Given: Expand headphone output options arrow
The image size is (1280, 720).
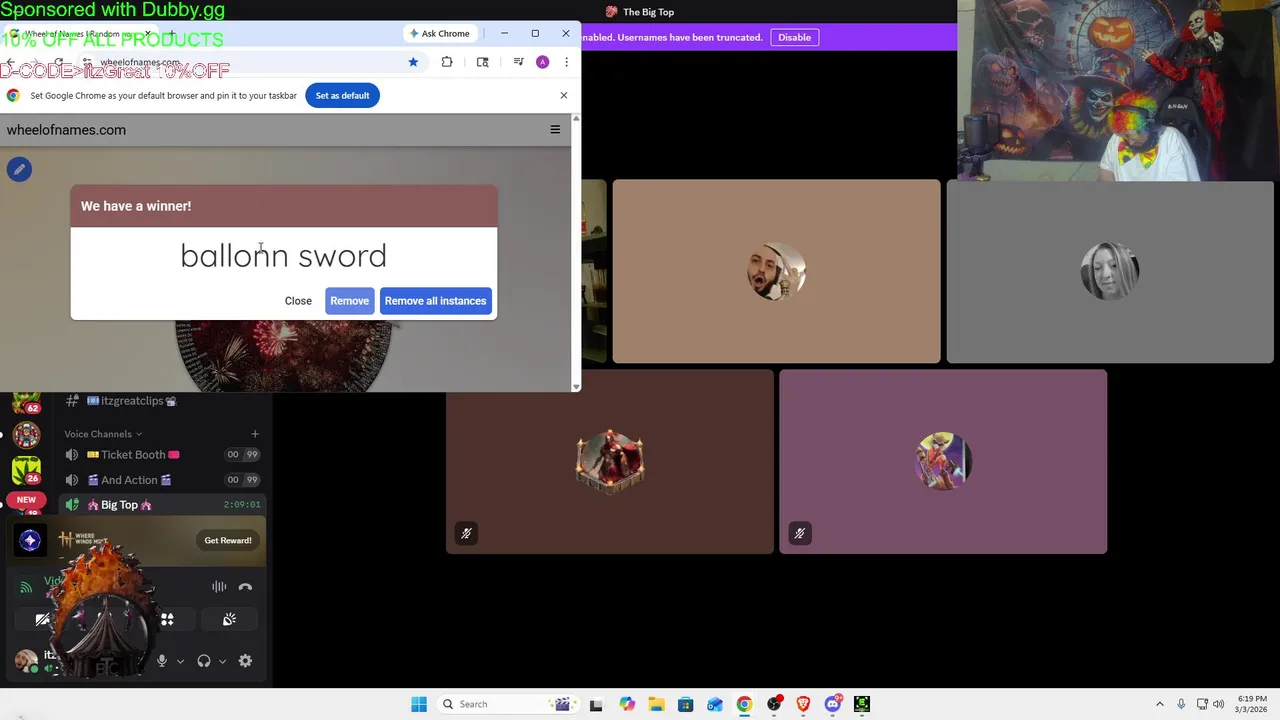Looking at the screenshot, I should tap(222, 661).
